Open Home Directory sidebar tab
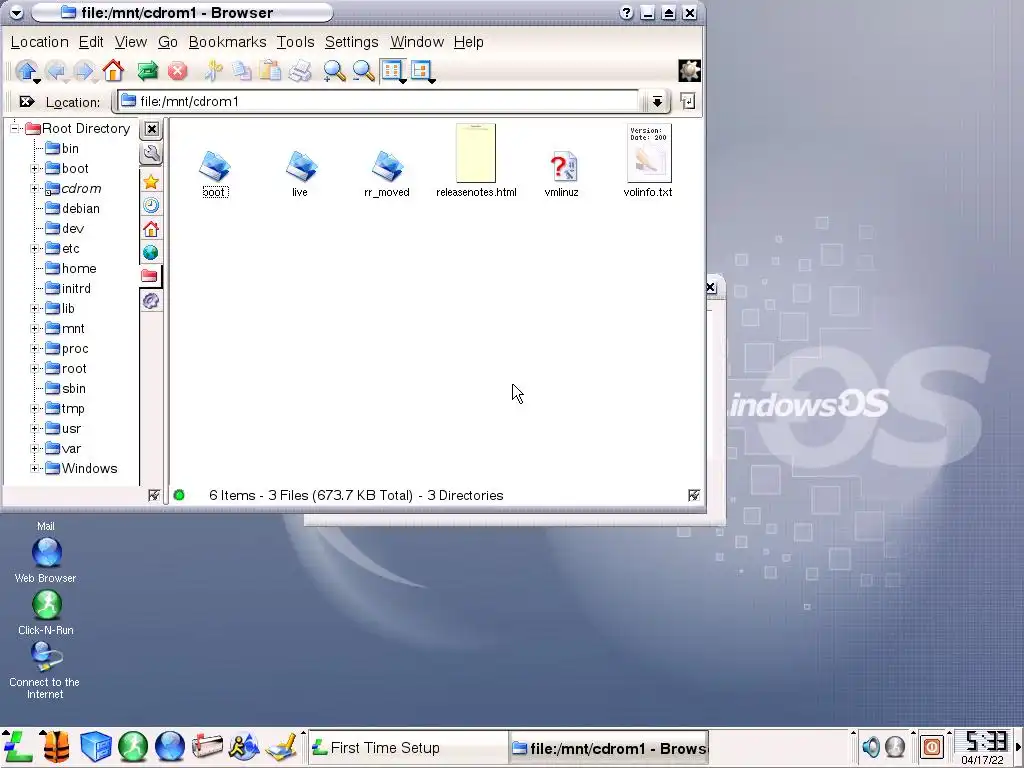Image resolution: width=1024 pixels, height=768 pixels. (x=151, y=229)
